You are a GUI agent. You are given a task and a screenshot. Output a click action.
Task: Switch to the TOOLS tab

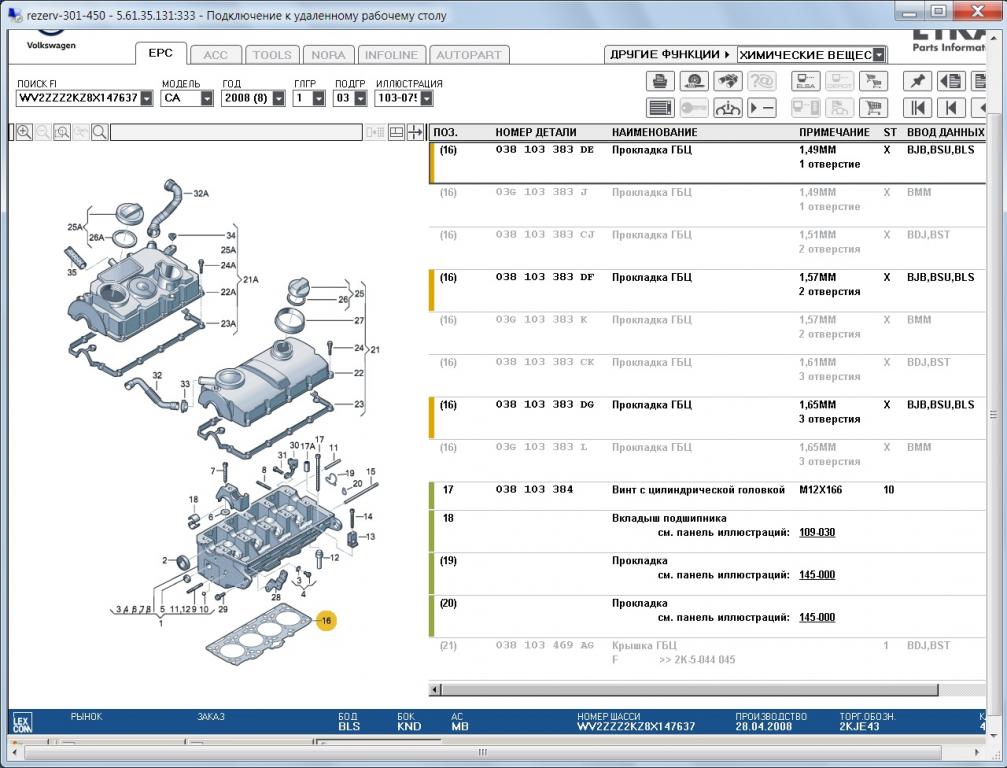272,55
